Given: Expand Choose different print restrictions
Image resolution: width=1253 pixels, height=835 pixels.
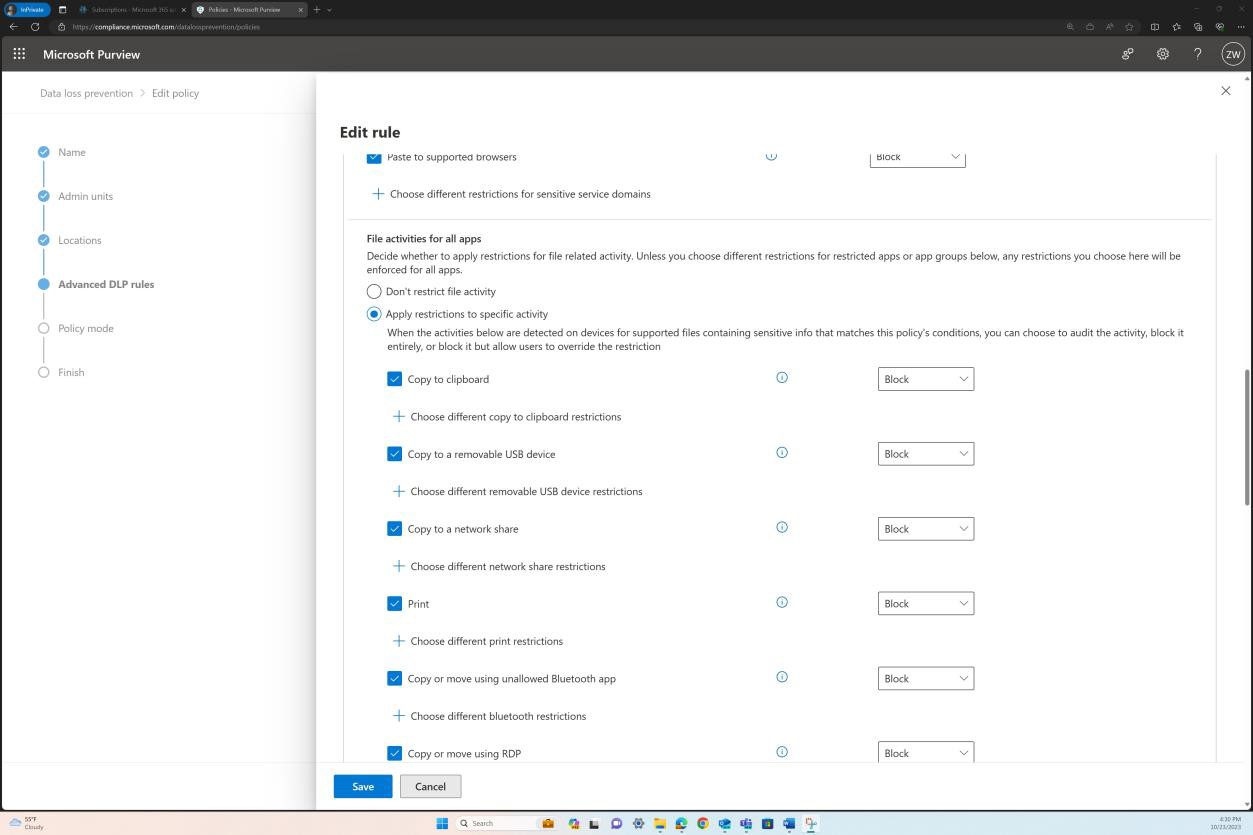Looking at the screenshot, I should 487,640.
